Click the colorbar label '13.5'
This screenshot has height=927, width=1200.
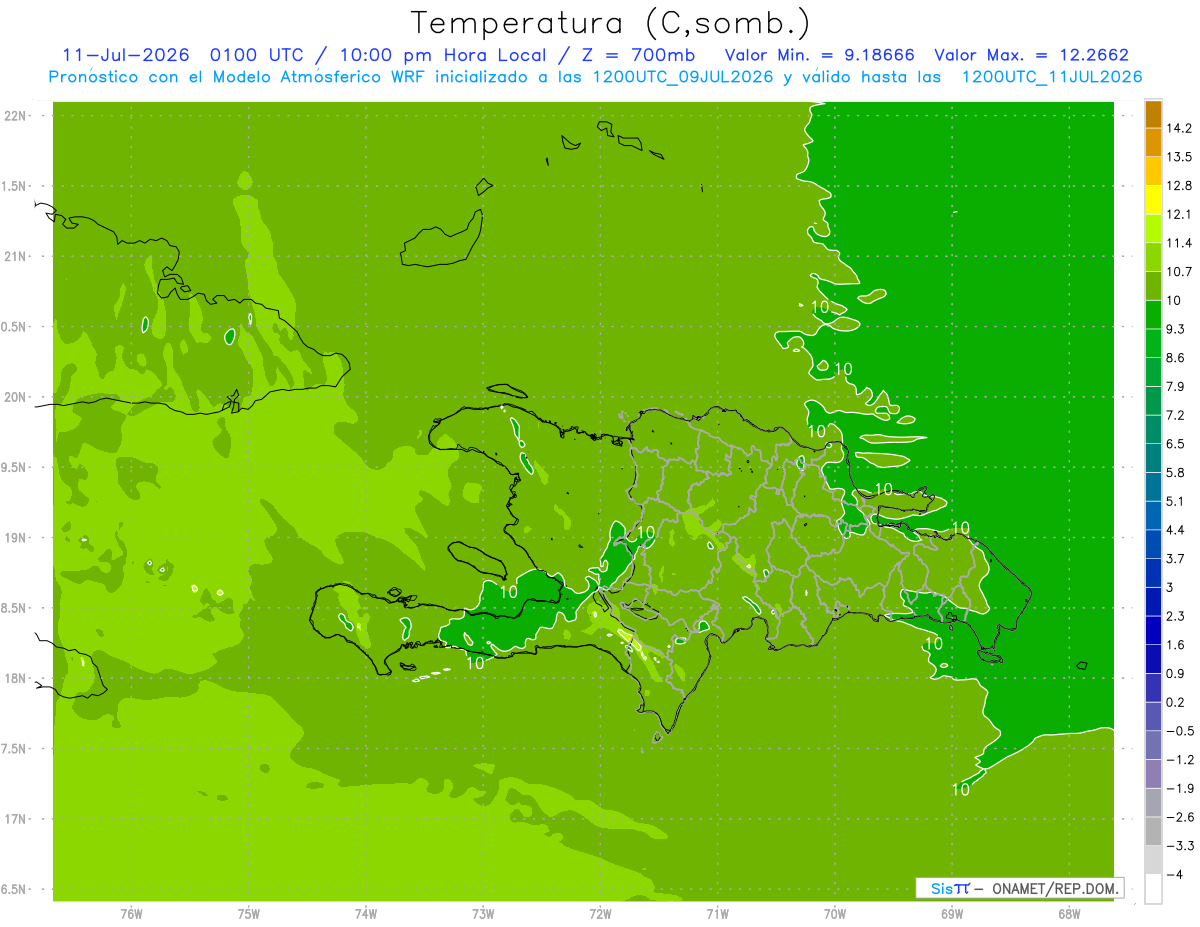point(1179,157)
